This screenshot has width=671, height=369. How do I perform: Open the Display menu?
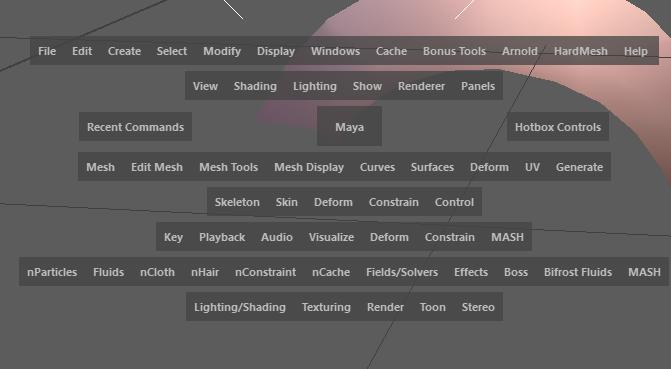pos(276,51)
